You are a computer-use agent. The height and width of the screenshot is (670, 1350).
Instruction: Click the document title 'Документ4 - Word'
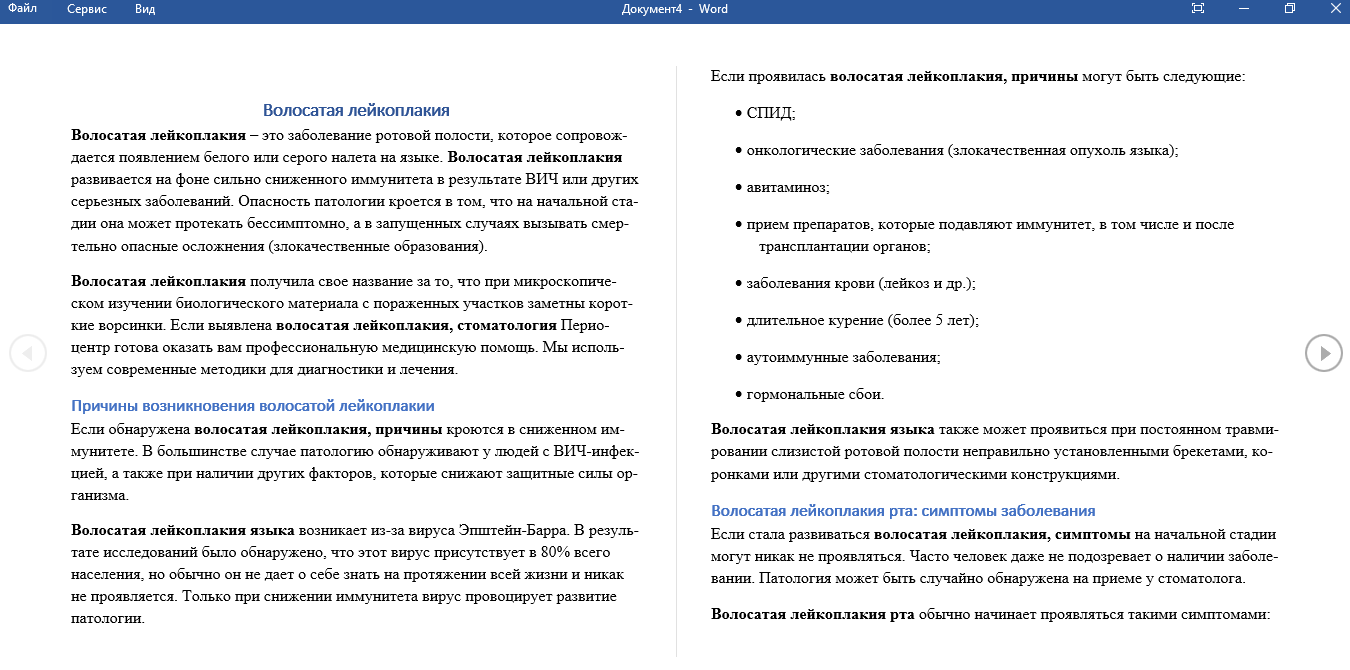(x=675, y=9)
